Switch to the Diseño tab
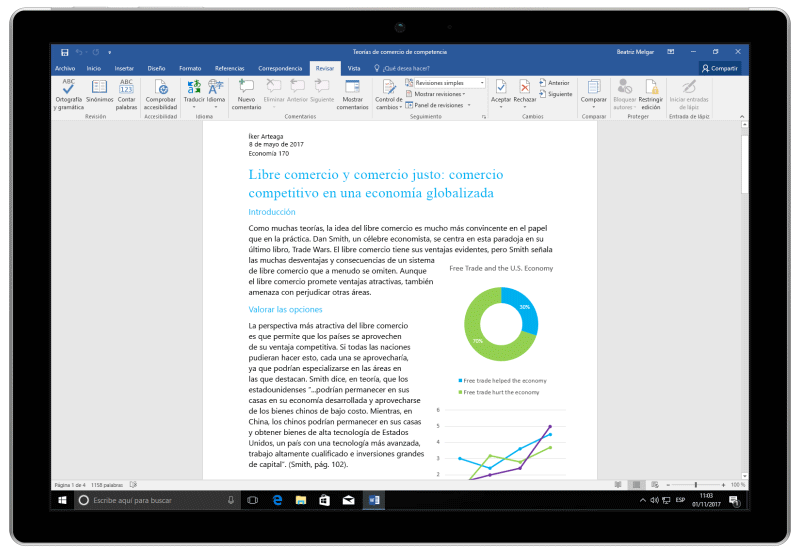The width and height of the screenshot is (800, 554). 157,68
